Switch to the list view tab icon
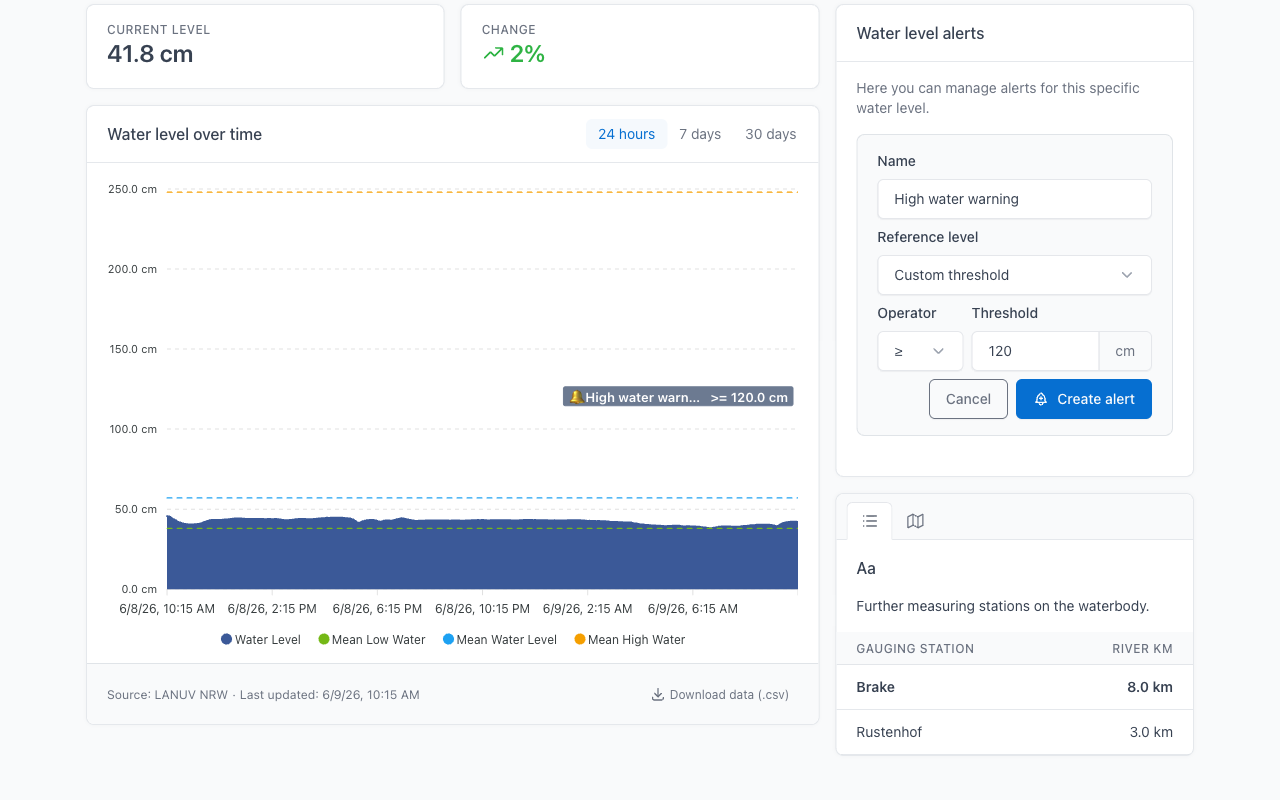1280x800 pixels. (x=870, y=521)
